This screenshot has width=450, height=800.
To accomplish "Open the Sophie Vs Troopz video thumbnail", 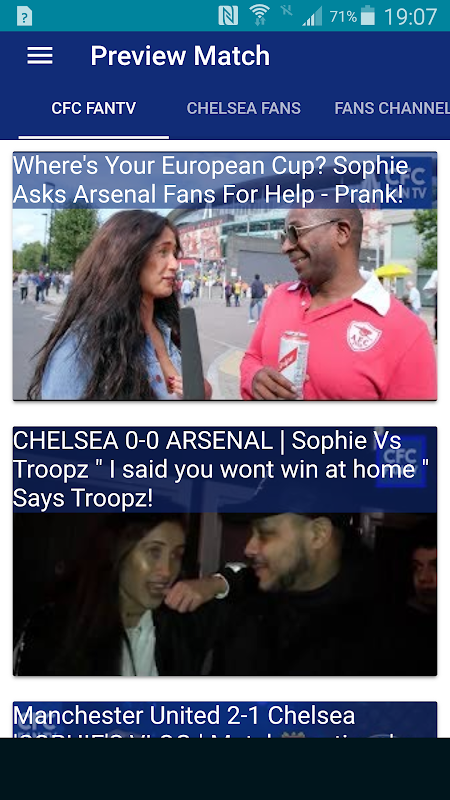I will click(225, 551).
